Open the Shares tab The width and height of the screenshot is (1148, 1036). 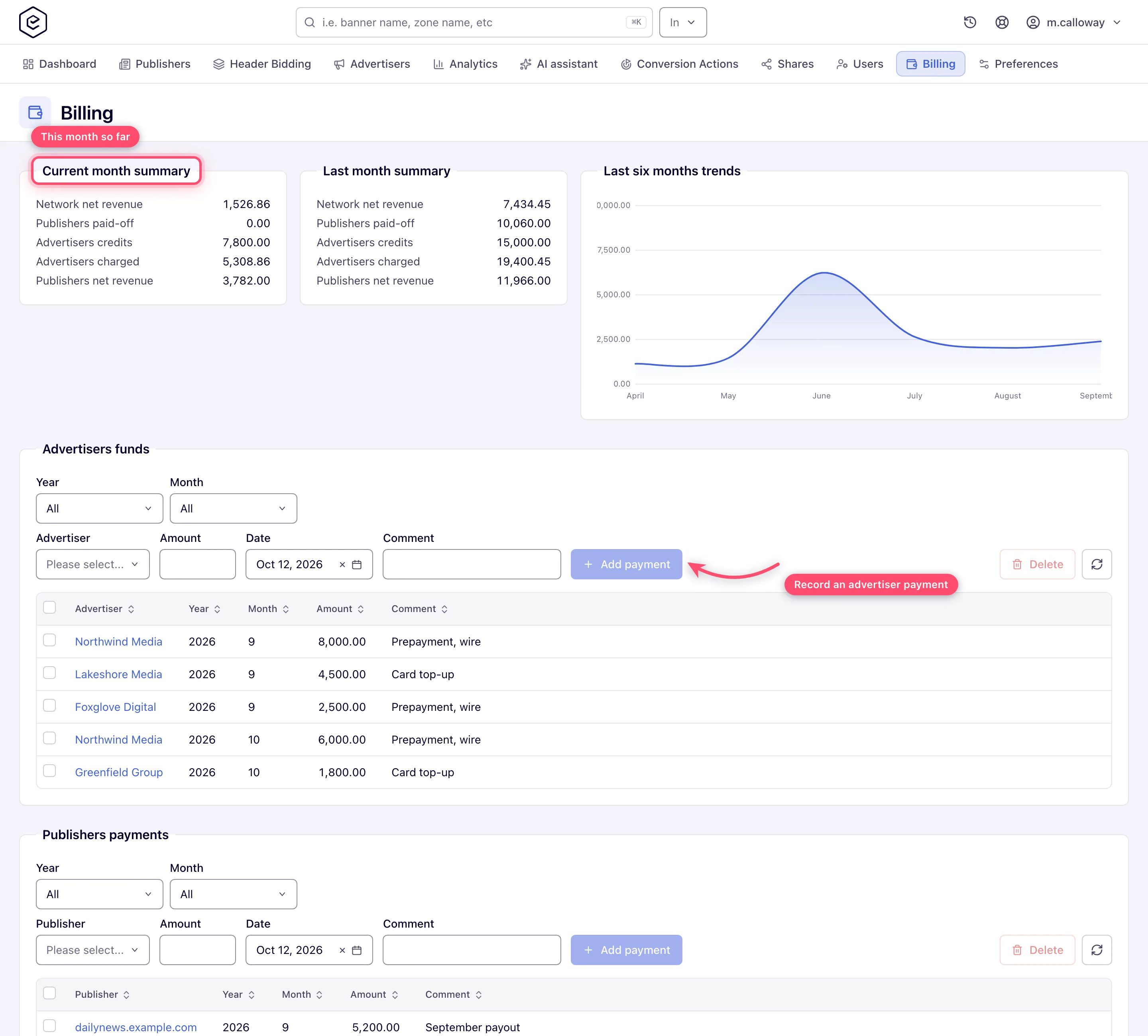[788, 64]
